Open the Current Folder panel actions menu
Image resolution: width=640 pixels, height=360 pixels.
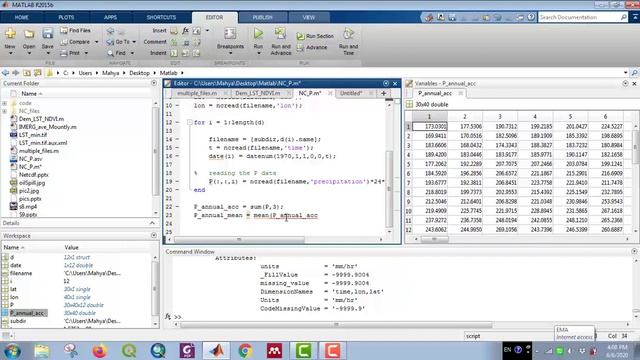(x=154, y=83)
